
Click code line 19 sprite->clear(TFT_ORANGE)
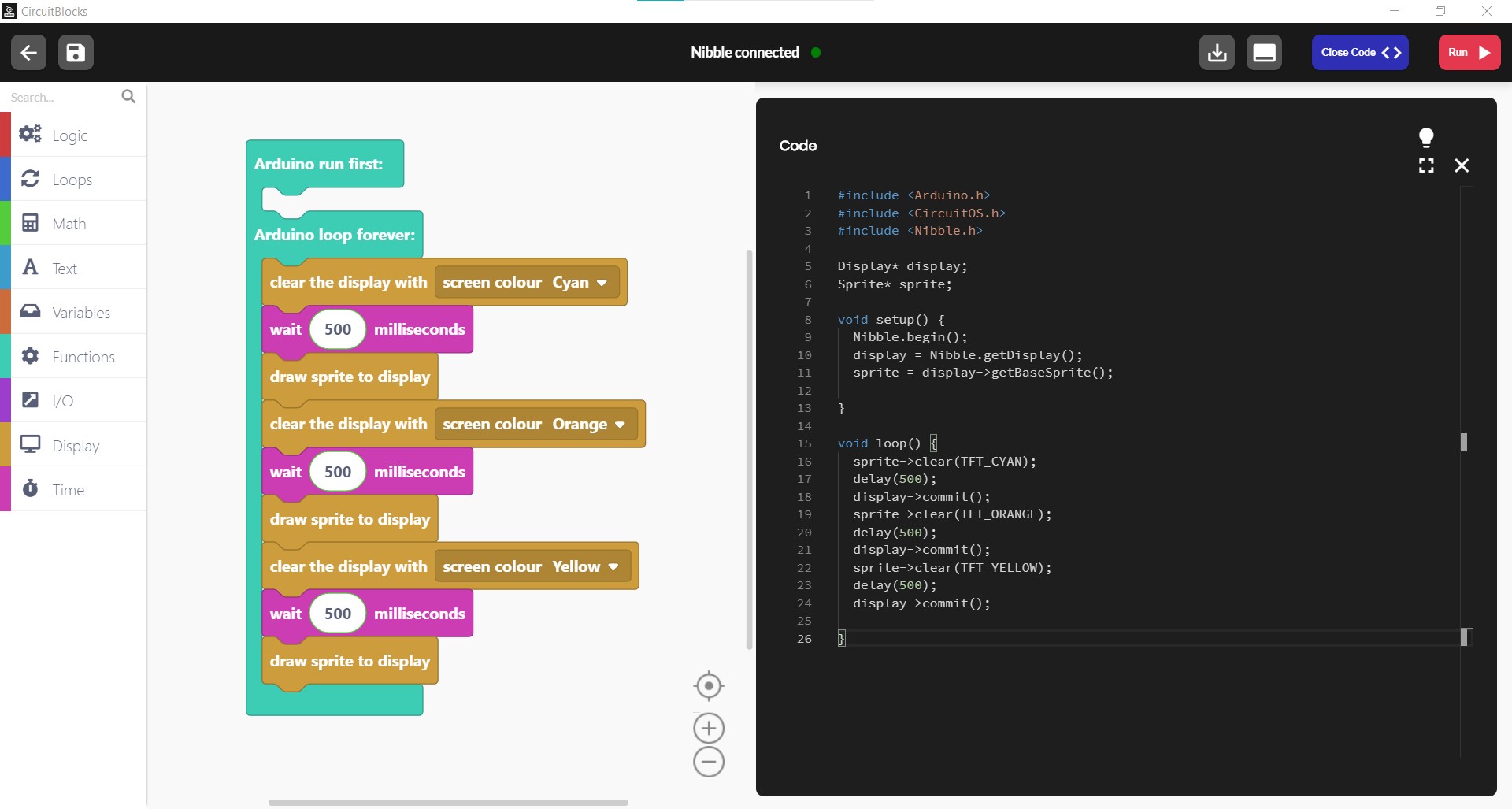pos(952,514)
